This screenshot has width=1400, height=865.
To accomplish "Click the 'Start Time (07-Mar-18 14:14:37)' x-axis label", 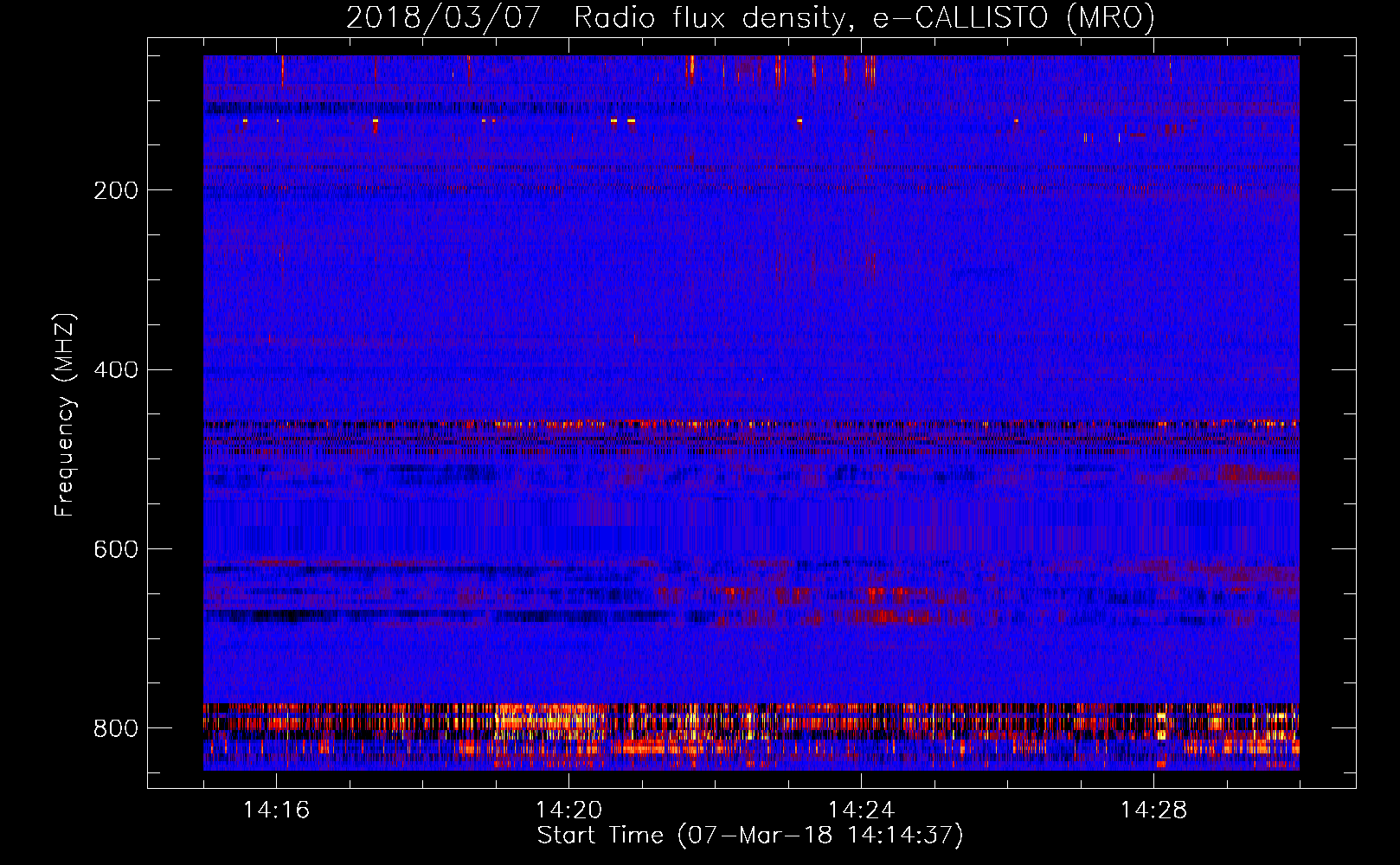I will [750, 836].
